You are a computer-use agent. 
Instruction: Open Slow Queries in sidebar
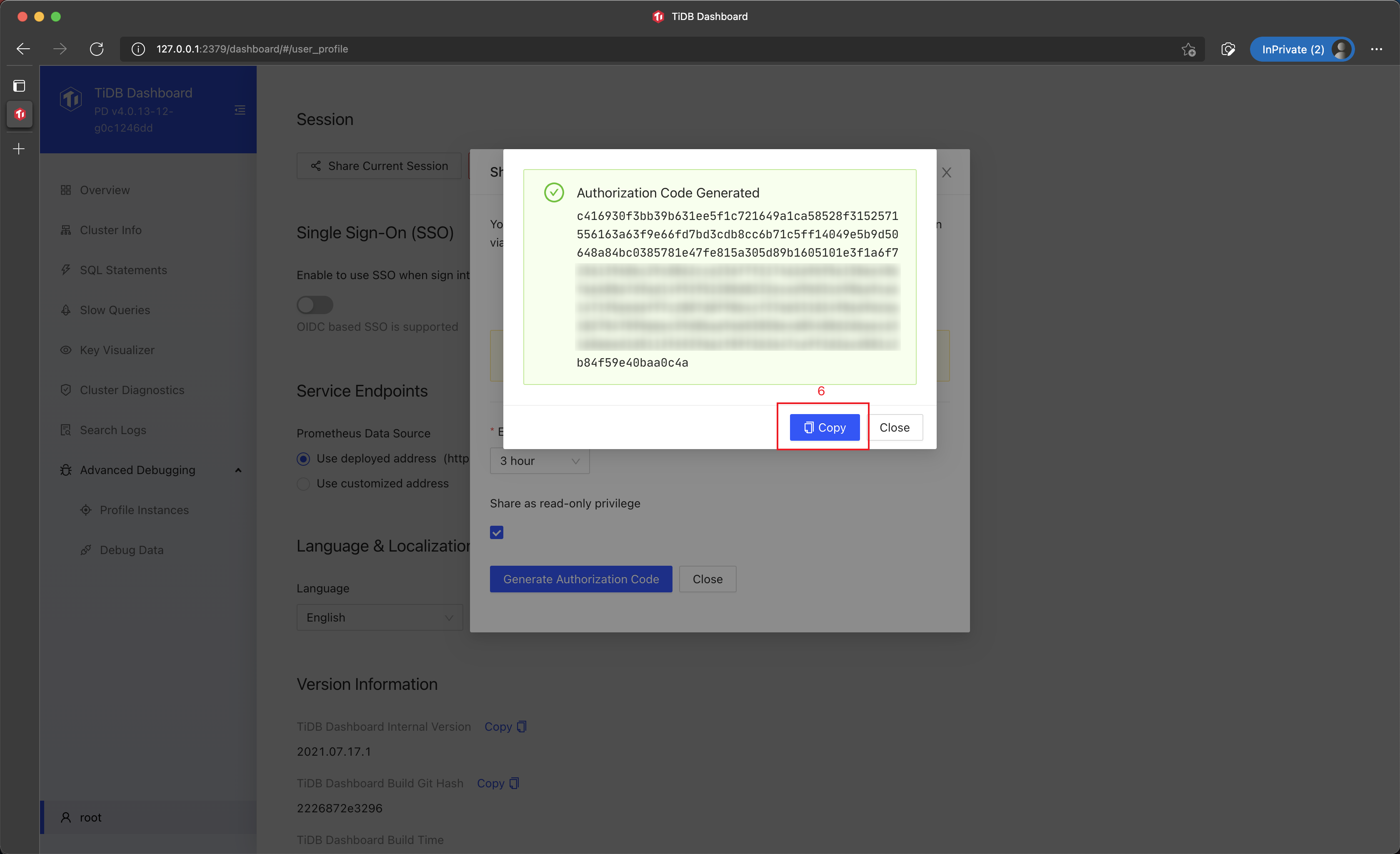(x=148, y=310)
